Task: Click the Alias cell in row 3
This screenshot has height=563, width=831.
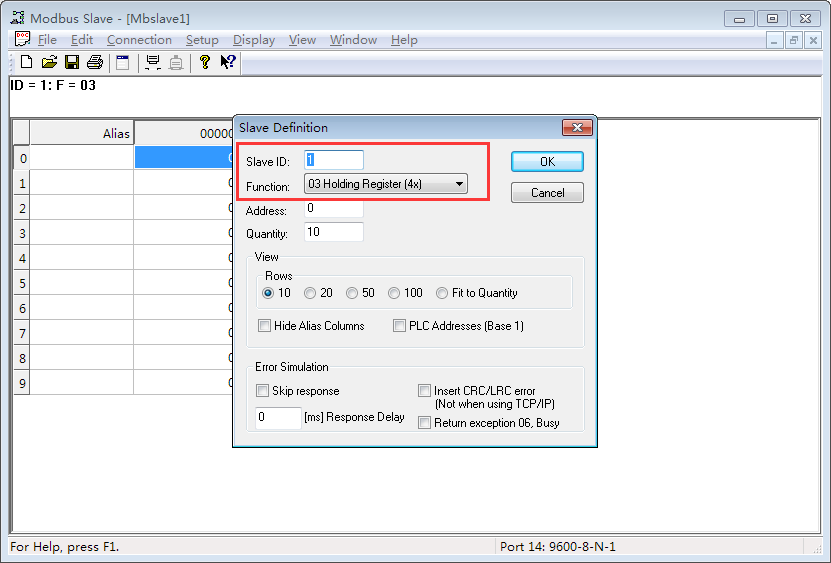Action: point(82,233)
